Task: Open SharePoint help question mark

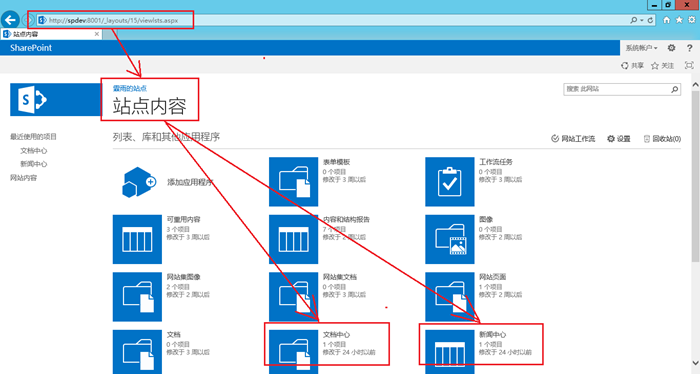Action: pyautogui.click(x=689, y=48)
